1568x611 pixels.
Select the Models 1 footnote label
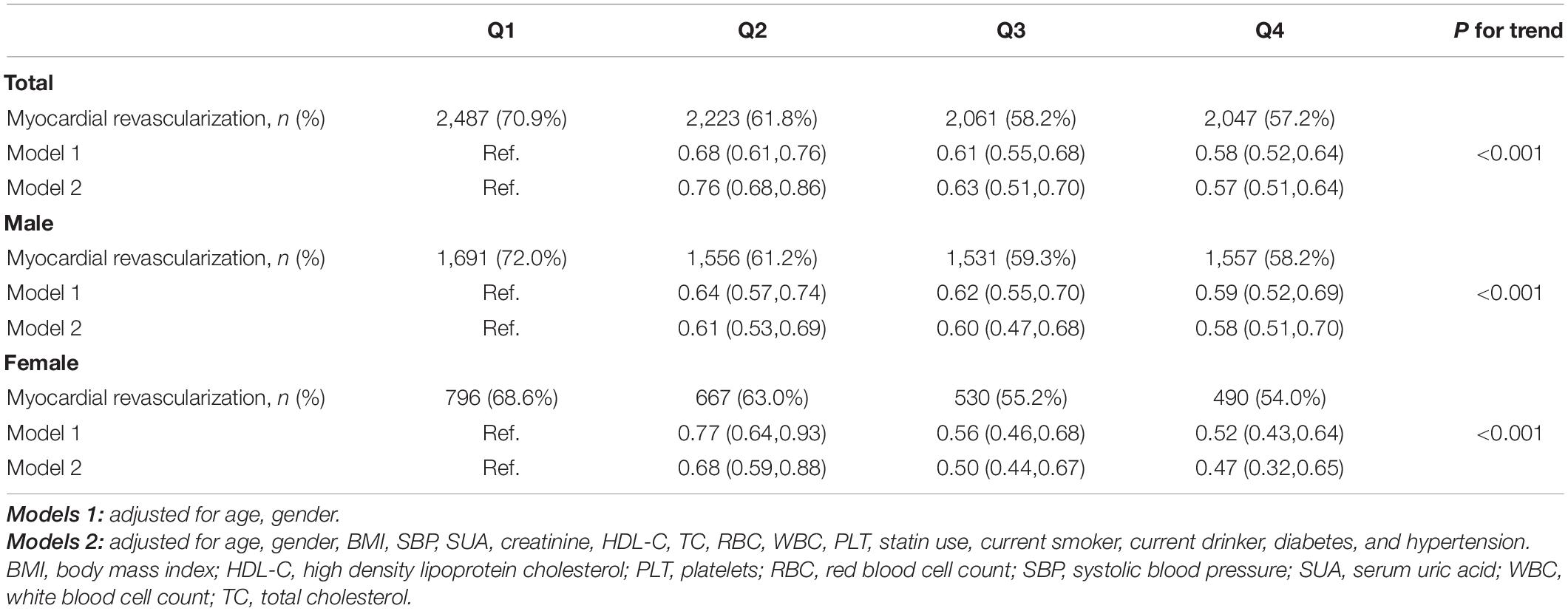[55, 513]
